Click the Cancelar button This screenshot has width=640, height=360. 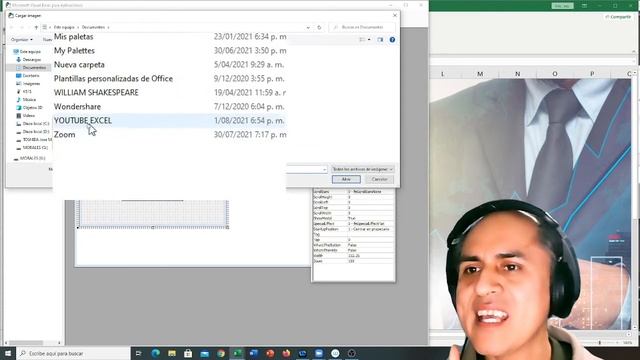pyautogui.click(x=379, y=179)
